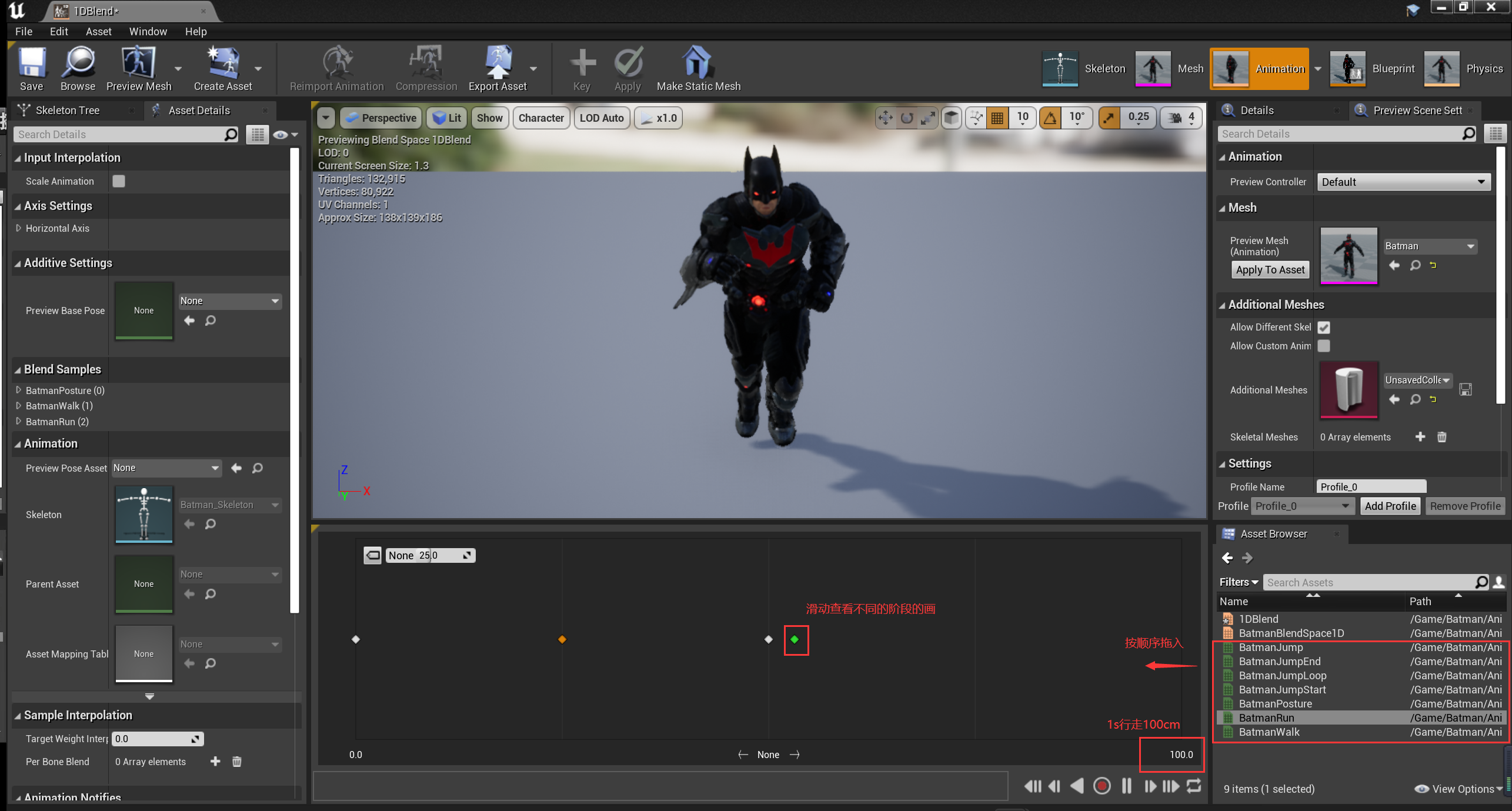Image resolution: width=1512 pixels, height=811 pixels.
Task: Switch to Blueprint editor mode icon
Action: [1347, 69]
